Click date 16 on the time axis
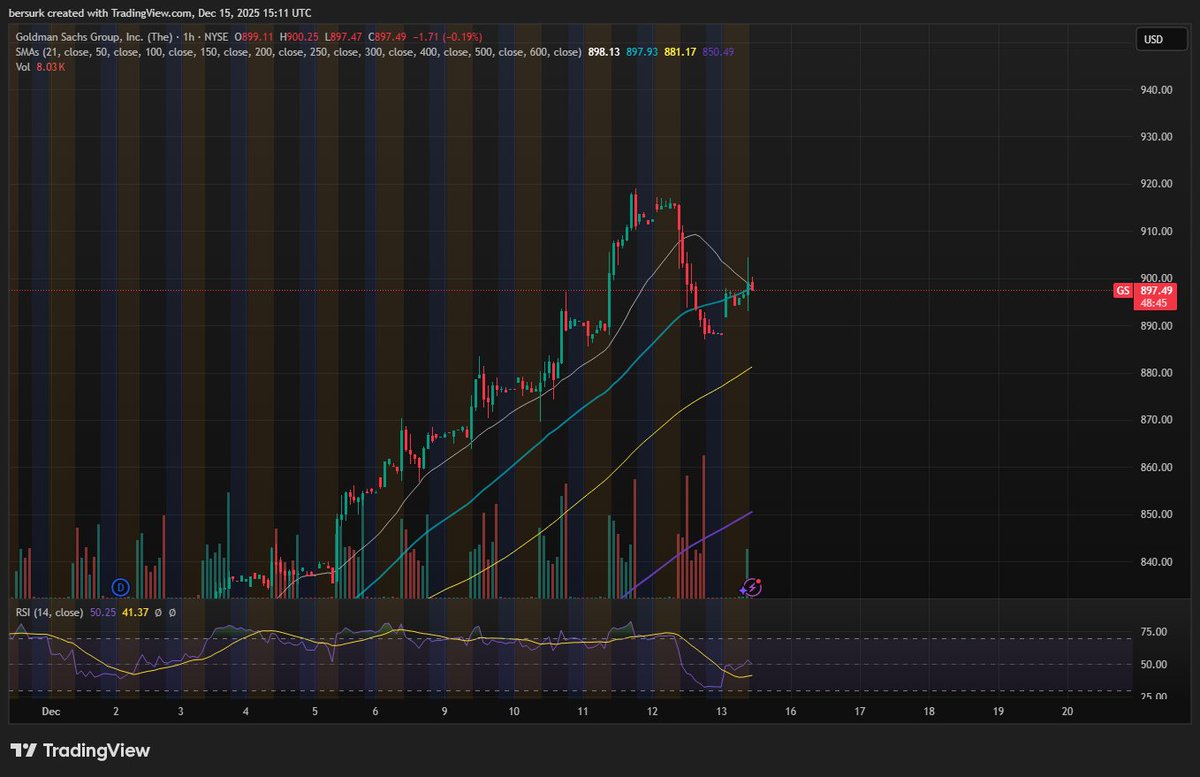The image size is (1200, 777). click(x=790, y=711)
